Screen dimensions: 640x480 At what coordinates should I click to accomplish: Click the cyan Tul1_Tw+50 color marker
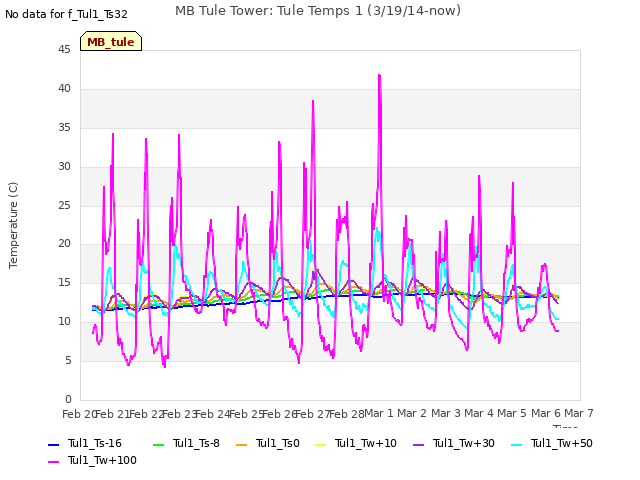coord(516,444)
